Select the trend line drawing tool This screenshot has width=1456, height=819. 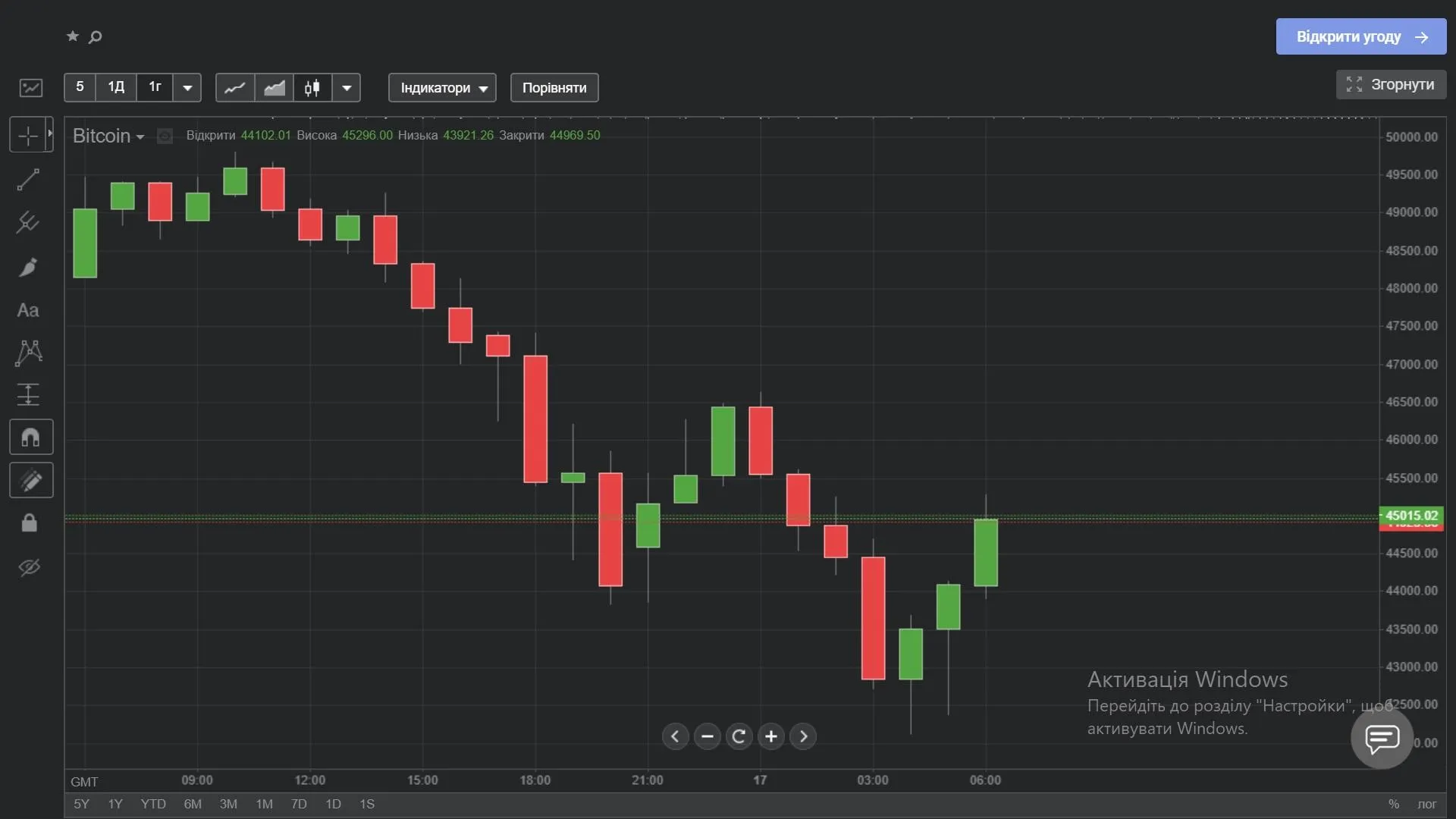[28, 180]
